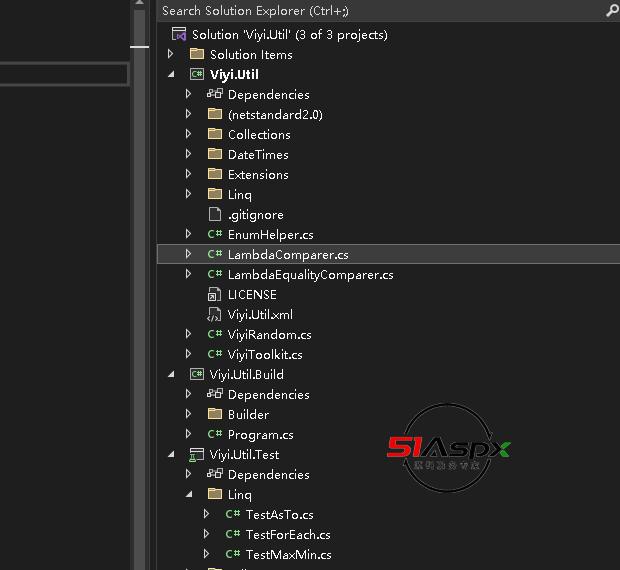620x570 pixels.
Task: Click the test project icon beside Viyi.Util.Test
Action: tap(196, 455)
